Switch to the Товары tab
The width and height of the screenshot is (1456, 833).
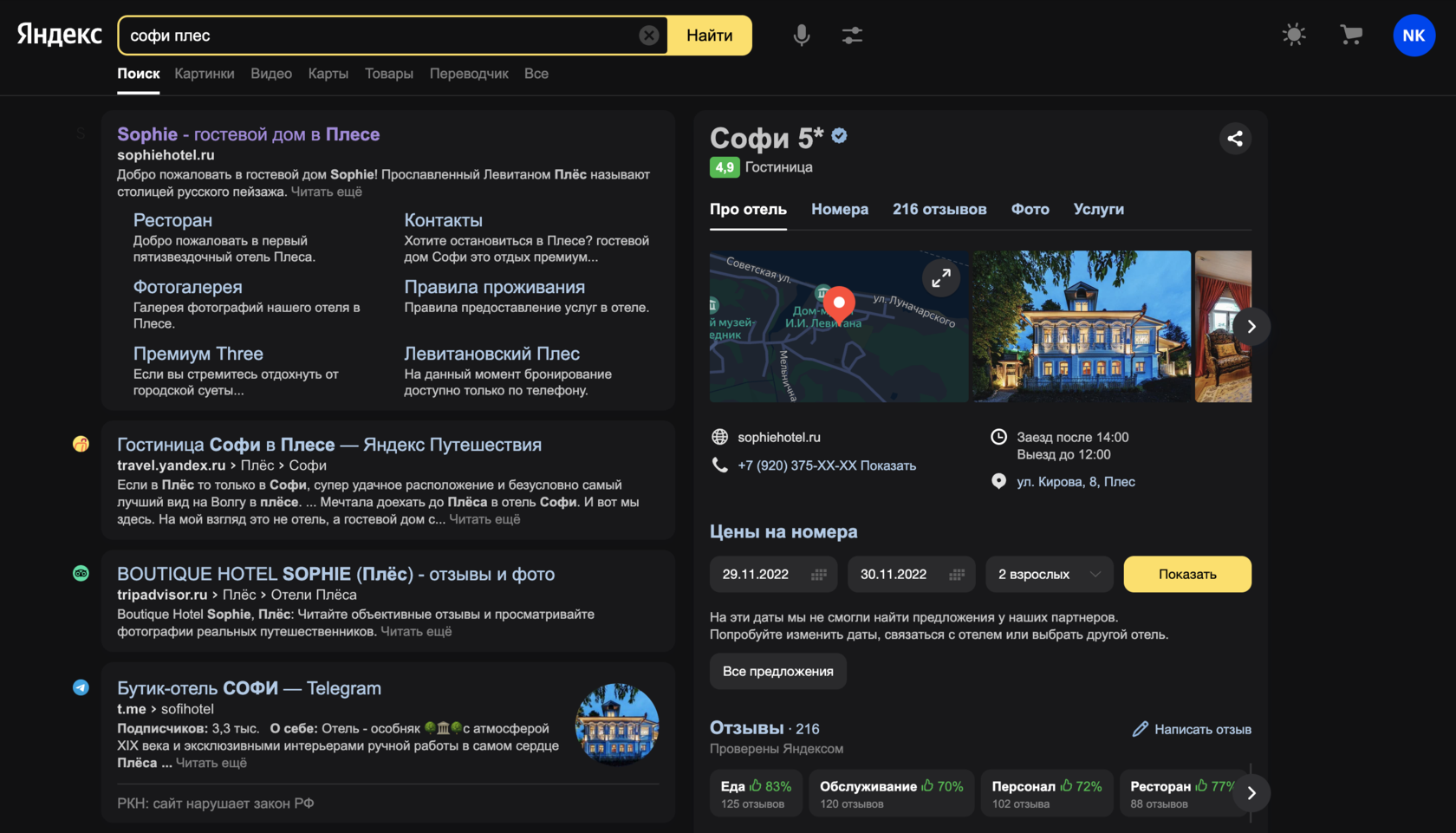coord(389,74)
